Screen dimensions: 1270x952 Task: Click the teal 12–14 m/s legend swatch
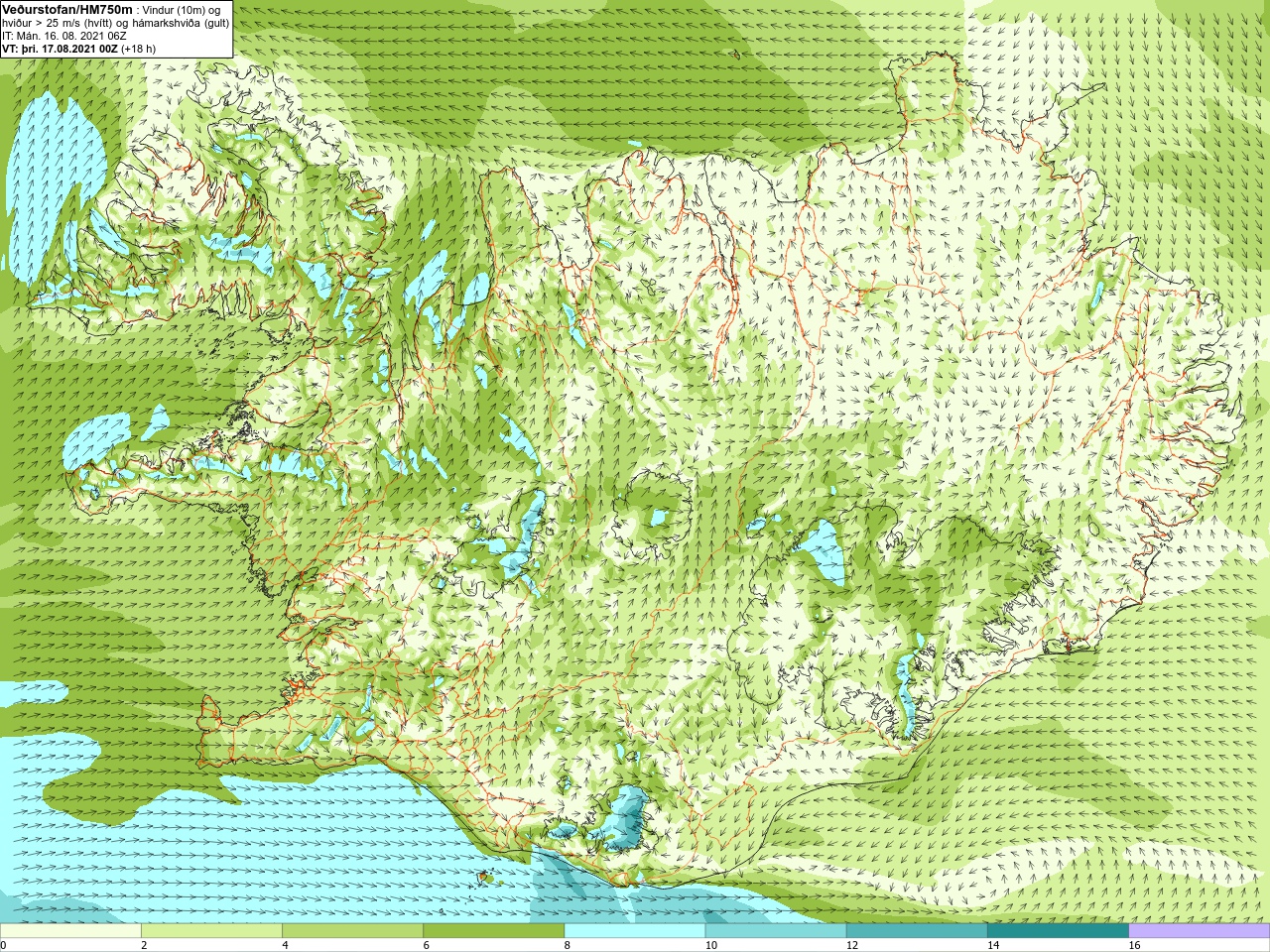click(x=917, y=931)
